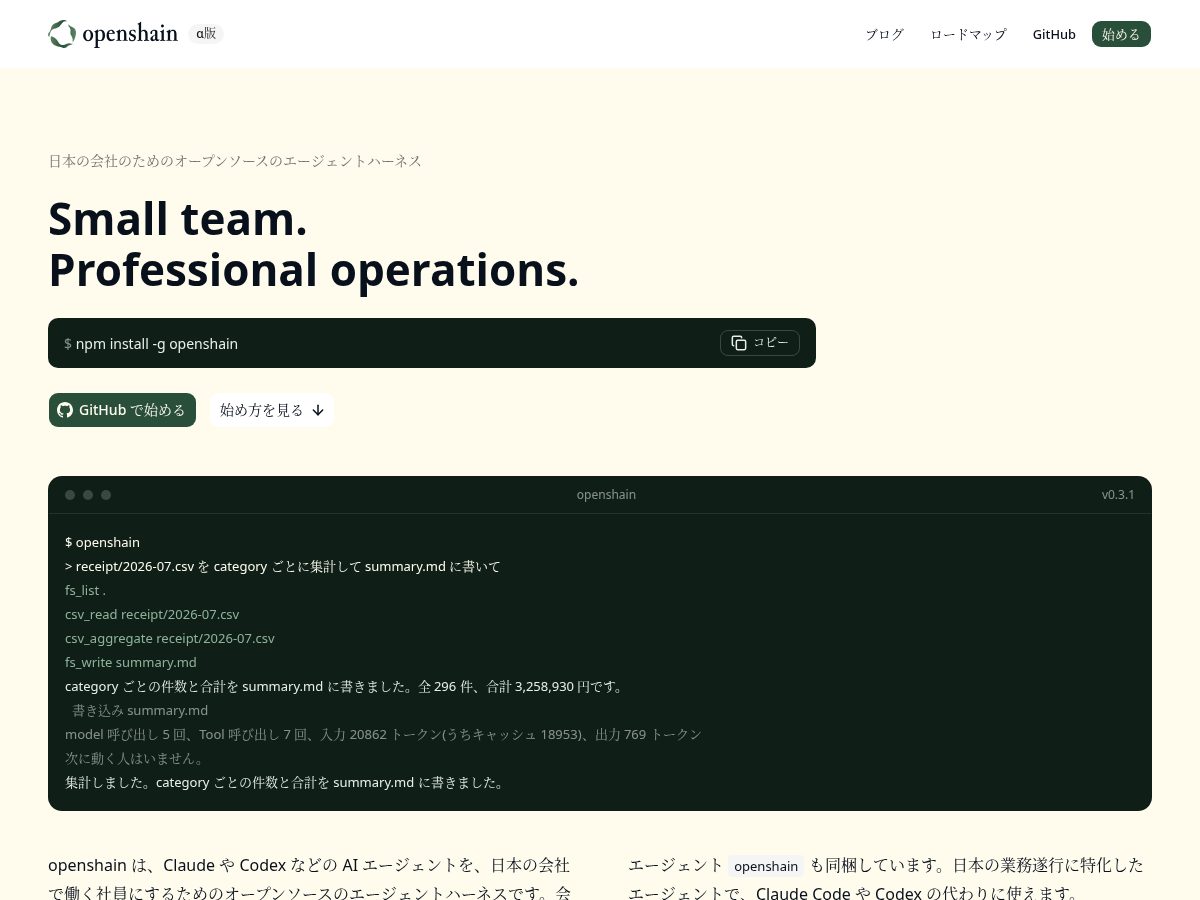
Task: Click the v0.3.1 version label
Action: [x=1118, y=495]
